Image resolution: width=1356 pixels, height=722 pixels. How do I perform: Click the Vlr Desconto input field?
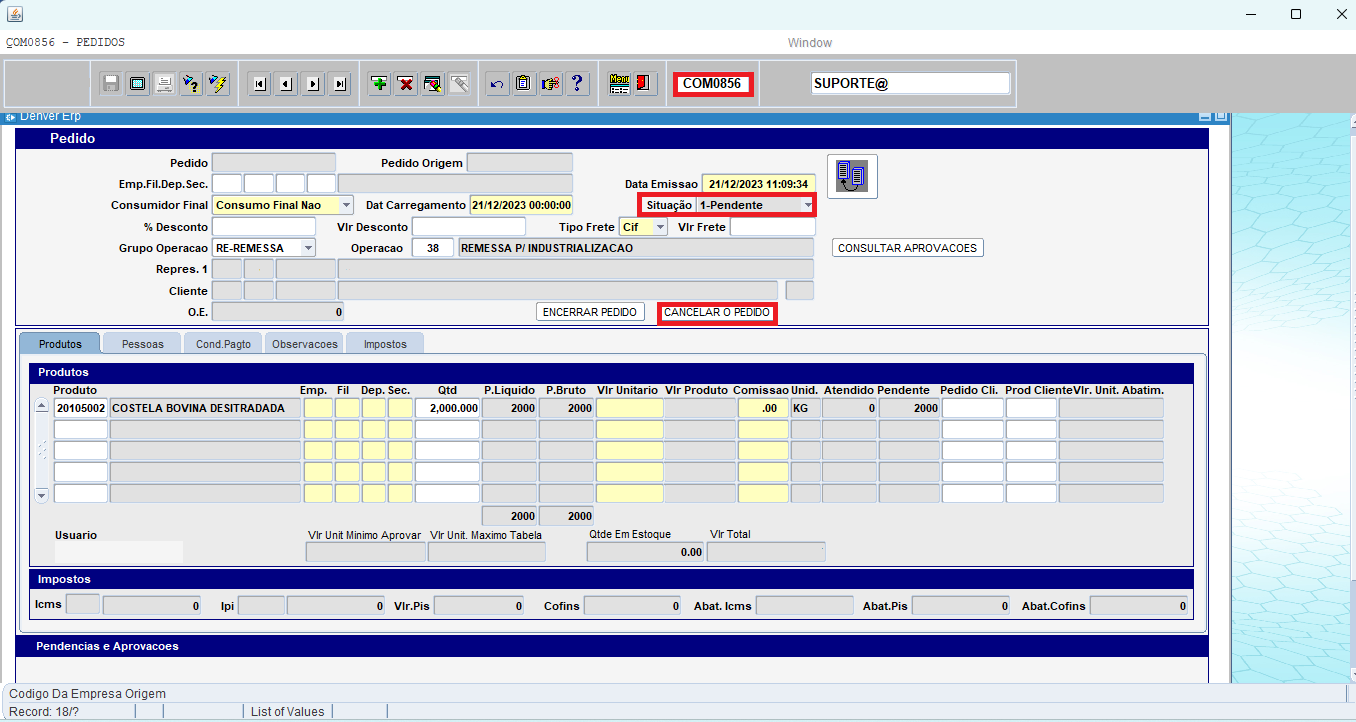click(x=469, y=227)
